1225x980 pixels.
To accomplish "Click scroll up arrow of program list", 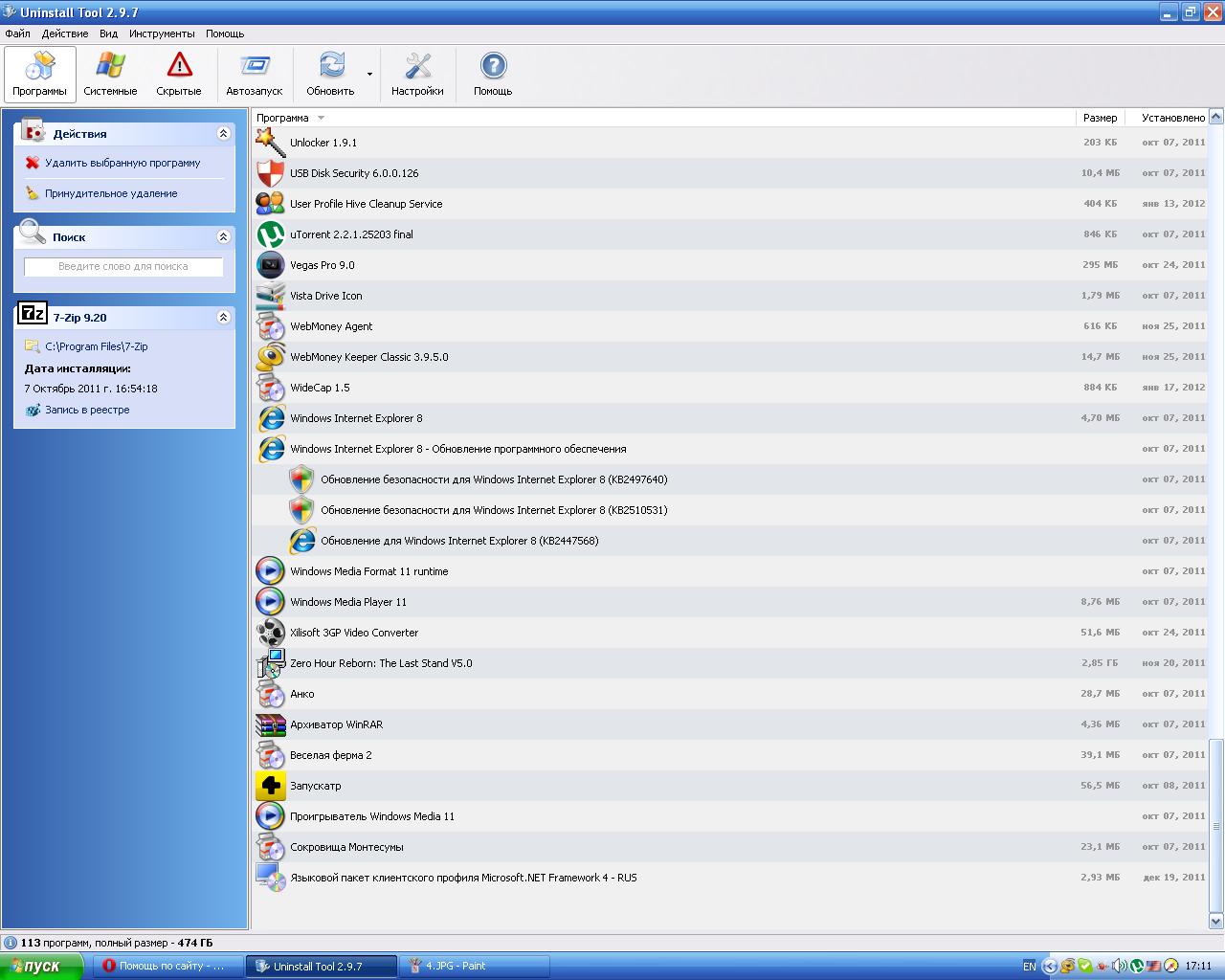I will 1216,117.
